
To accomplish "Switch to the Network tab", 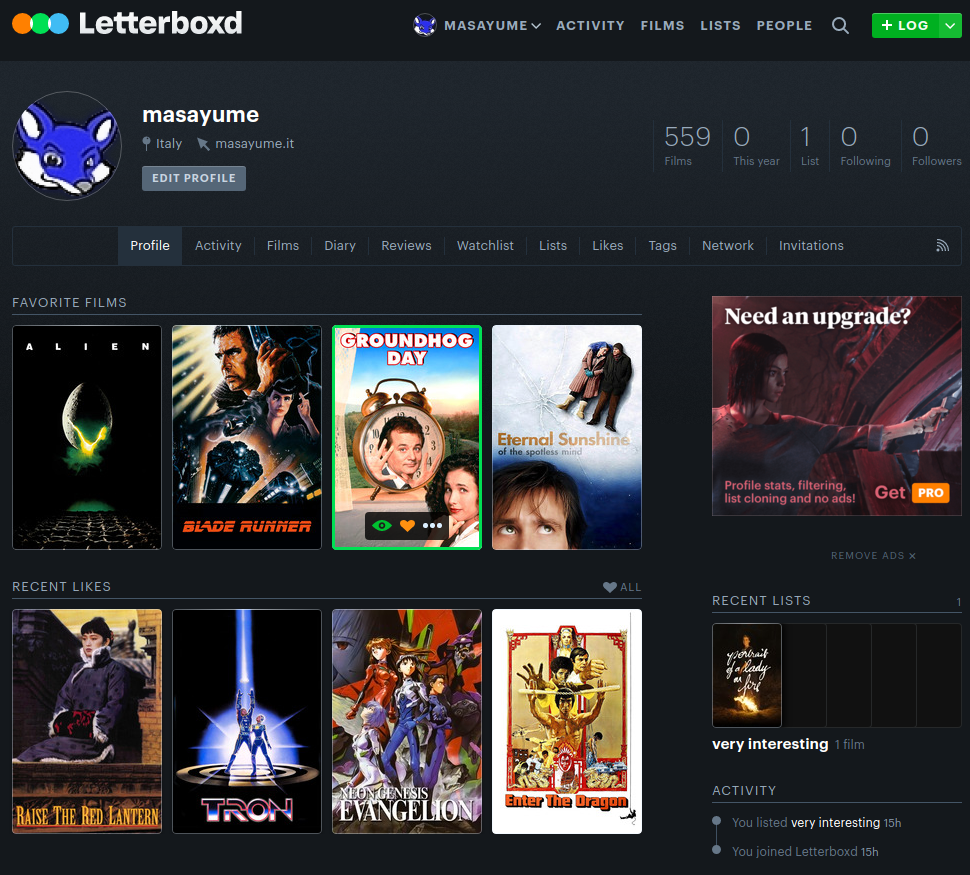I will click(x=728, y=246).
